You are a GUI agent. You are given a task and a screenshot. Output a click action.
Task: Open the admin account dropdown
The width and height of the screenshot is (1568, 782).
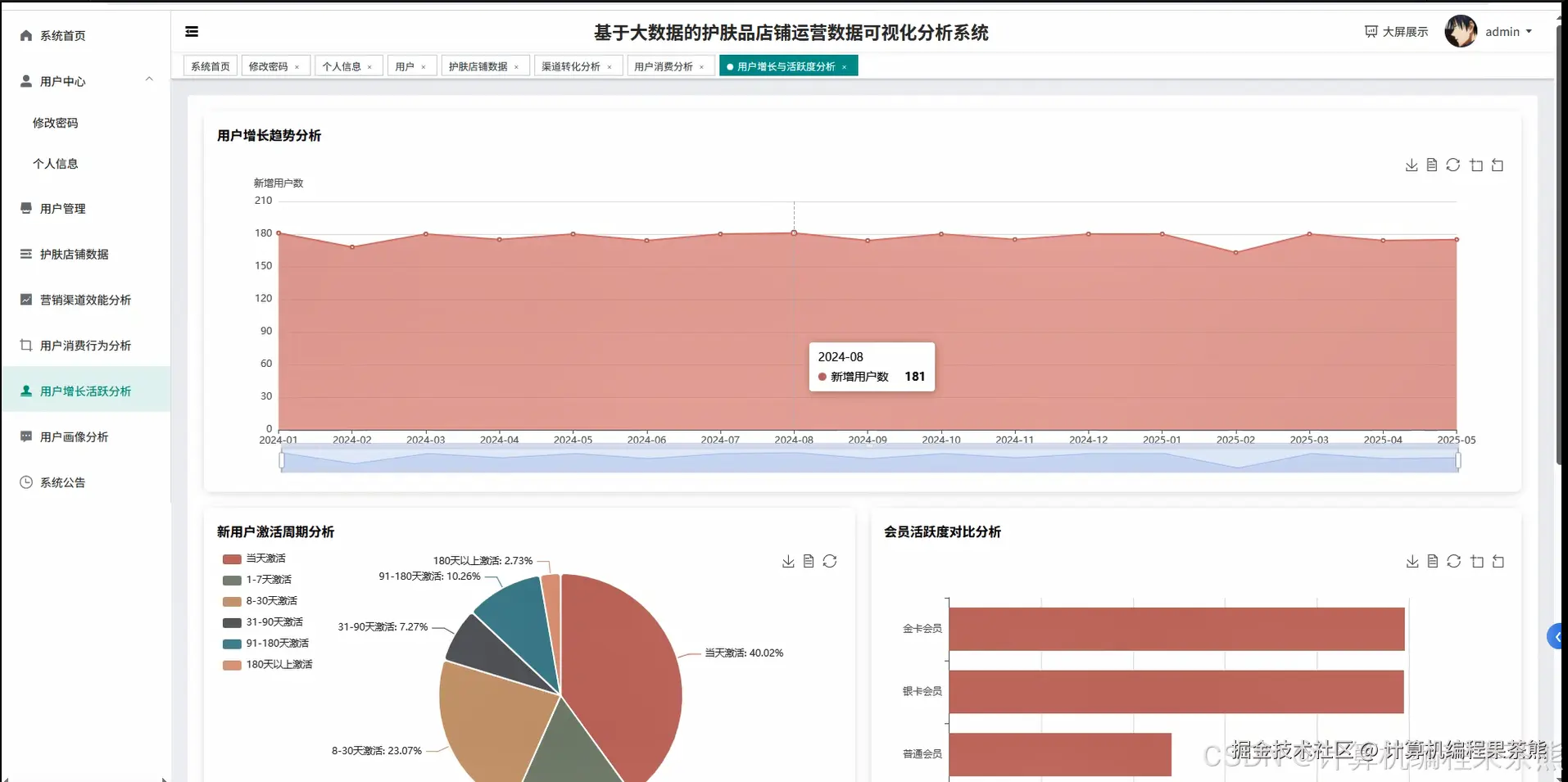1508,32
